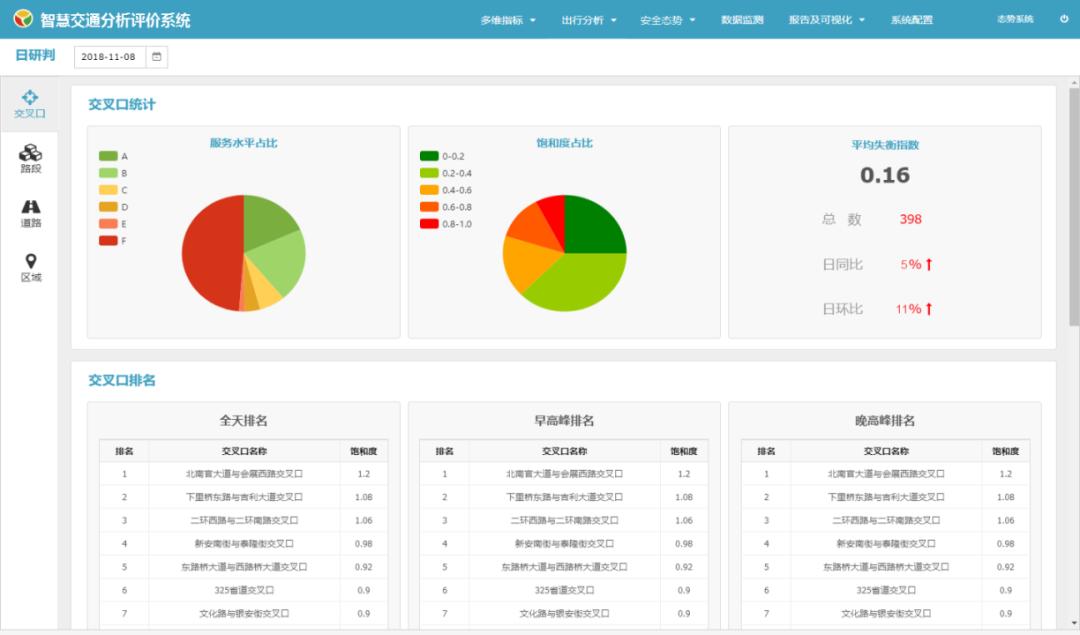Open the 报告及可视化 dropdown menu
The width and height of the screenshot is (1080, 635).
pyautogui.click(x=826, y=20)
